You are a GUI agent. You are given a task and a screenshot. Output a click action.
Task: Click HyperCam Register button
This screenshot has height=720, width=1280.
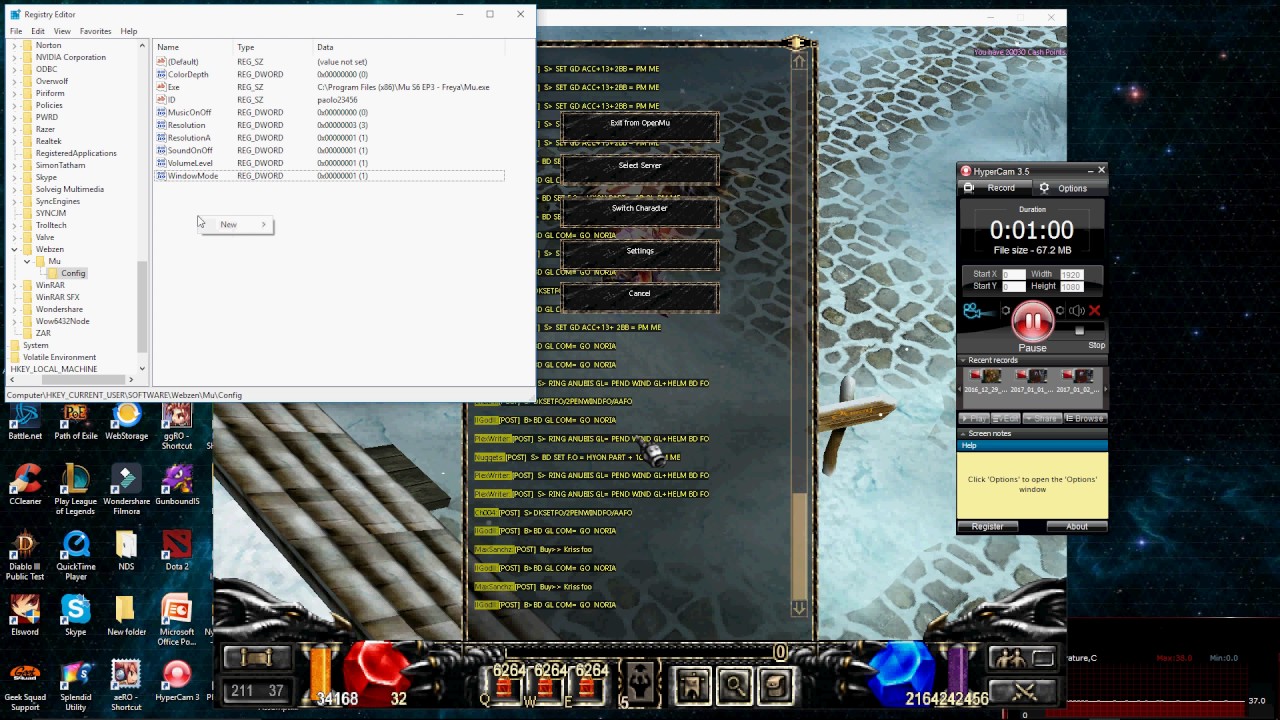click(x=987, y=526)
